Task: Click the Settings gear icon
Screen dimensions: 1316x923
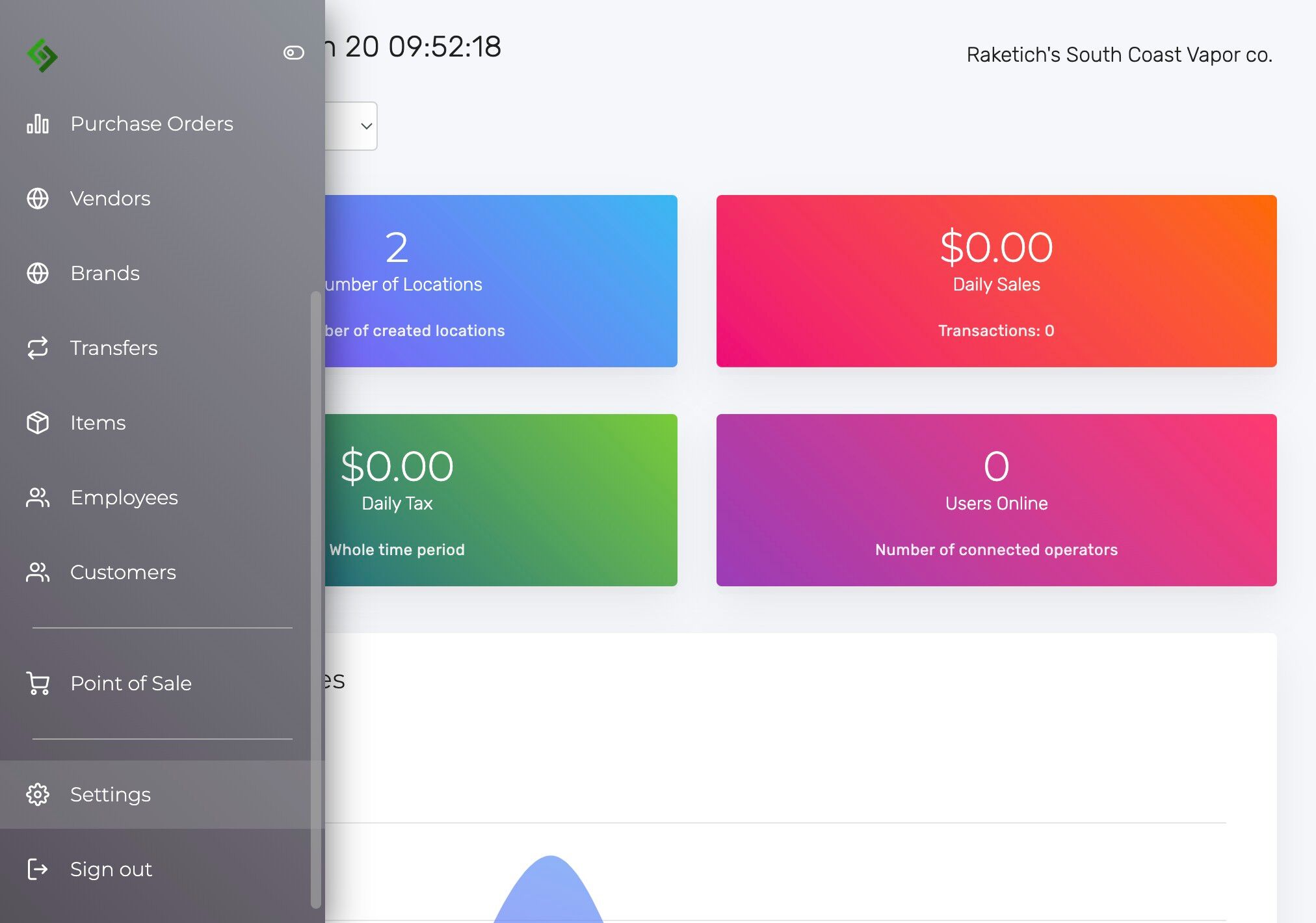Action: pyautogui.click(x=38, y=794)
